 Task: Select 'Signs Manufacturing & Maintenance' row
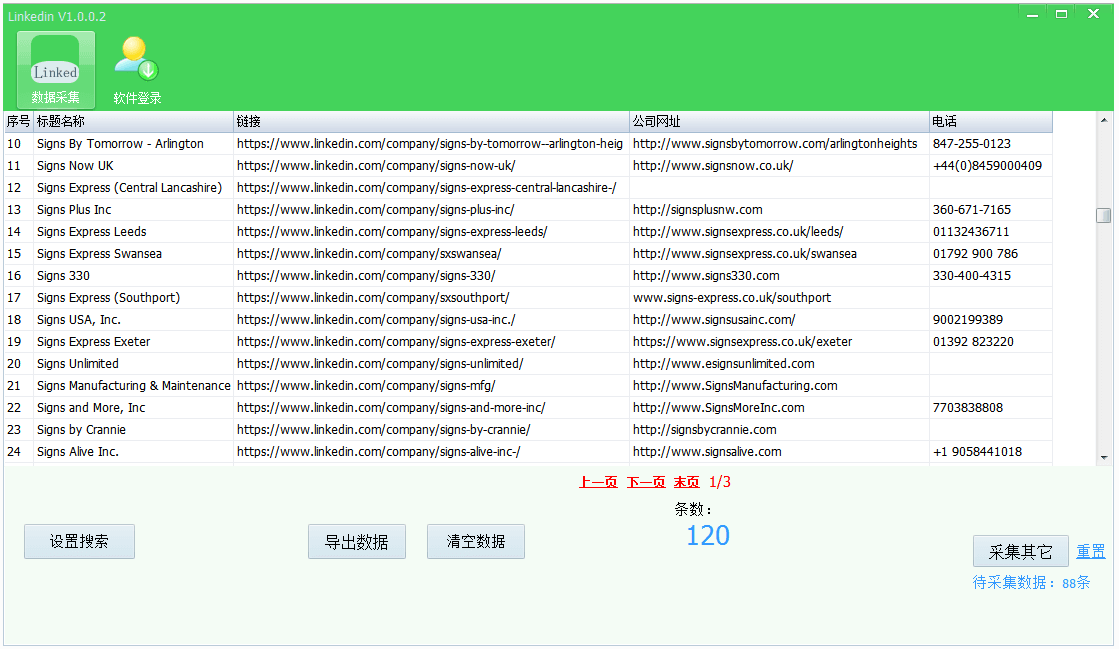tap(528, 386)
